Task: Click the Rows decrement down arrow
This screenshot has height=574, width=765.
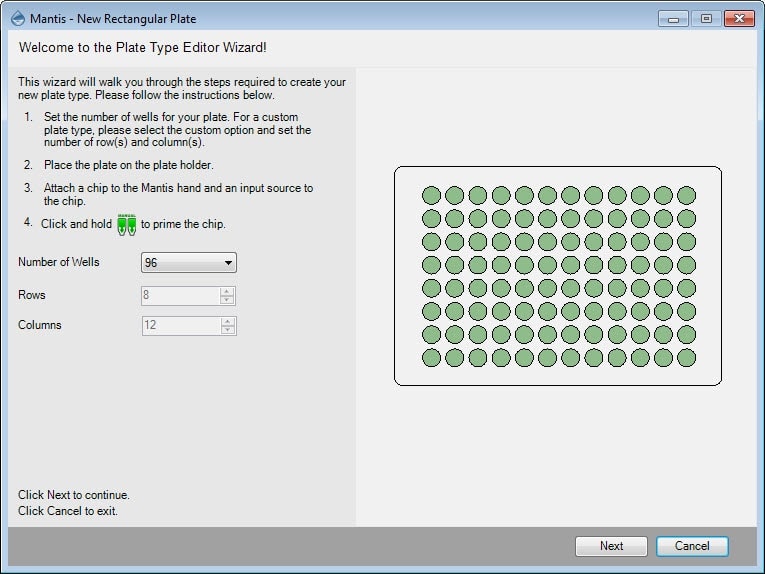Action: tap(227, 300)
